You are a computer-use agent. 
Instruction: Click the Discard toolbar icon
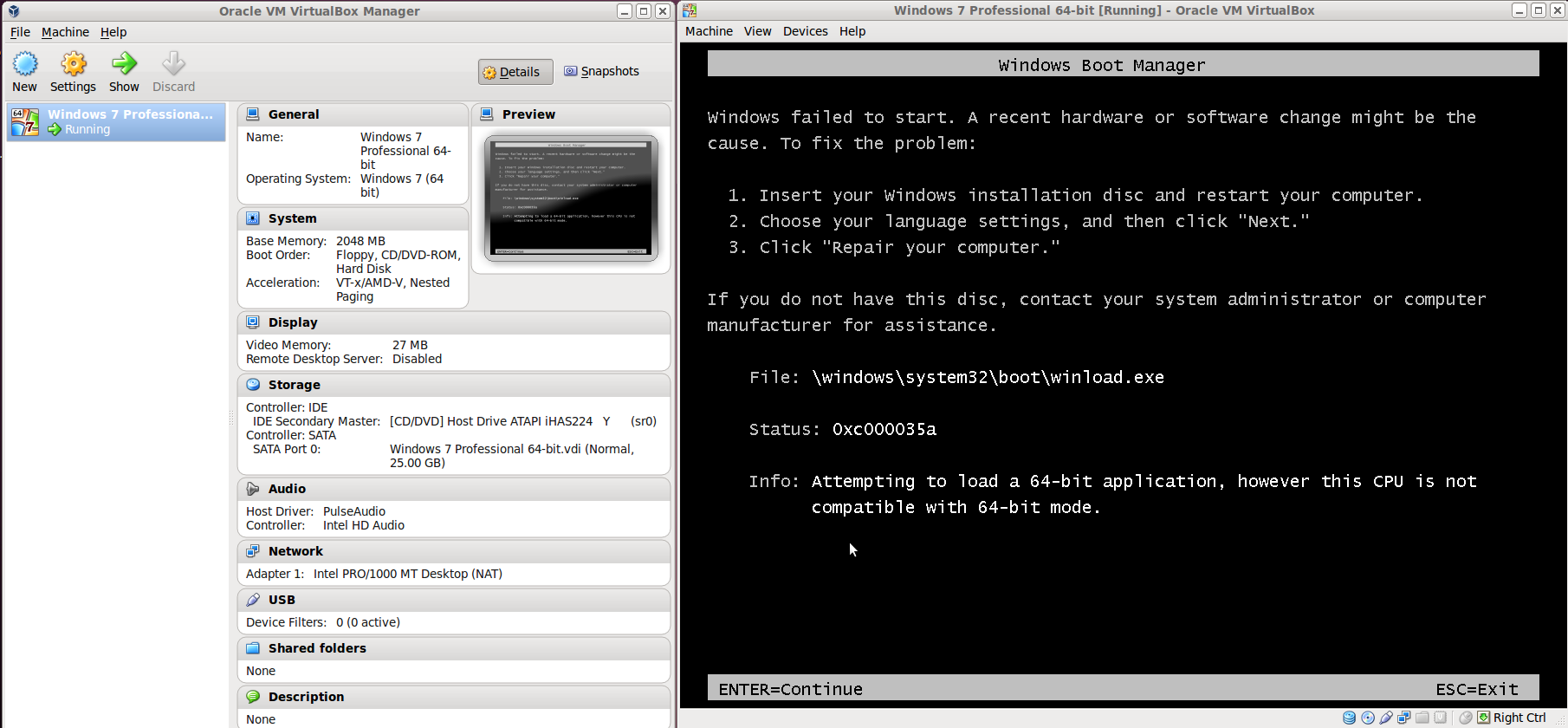tap(174, 63)
